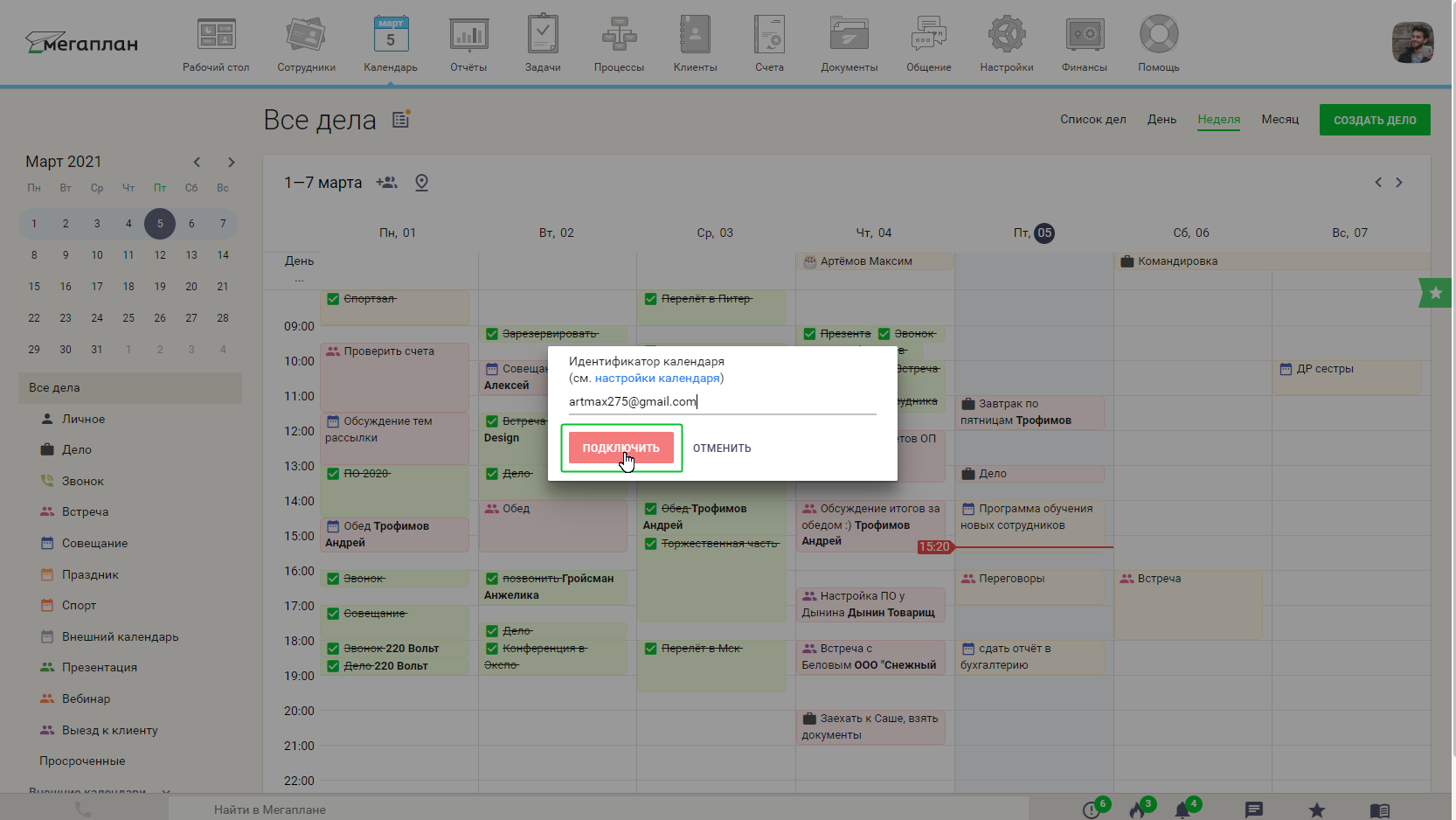Toggle the Перелёт в Питер checkbox
Viewport: 1456px width, 820px height.
click(650, 299)
